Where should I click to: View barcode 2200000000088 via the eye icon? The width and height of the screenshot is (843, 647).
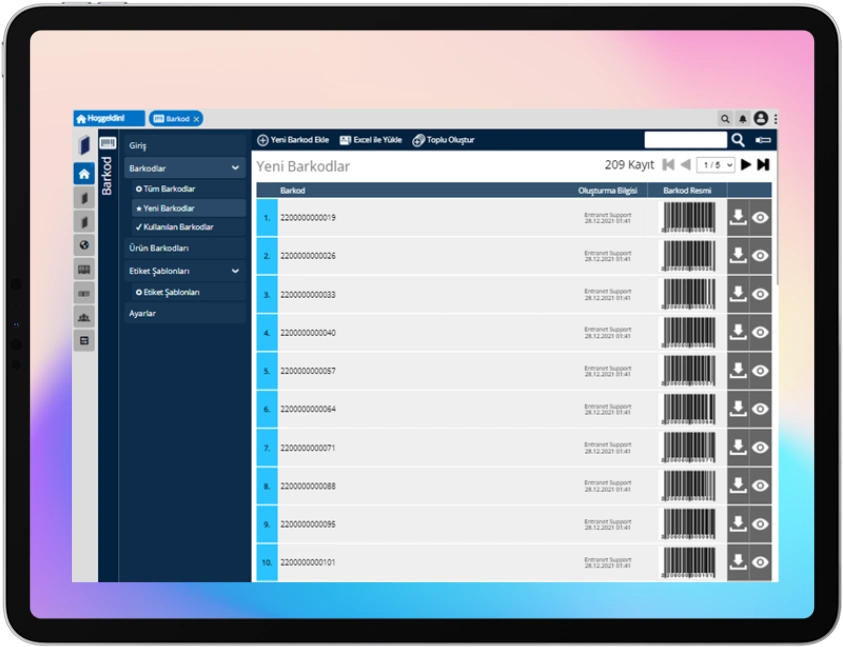[760, 485]
